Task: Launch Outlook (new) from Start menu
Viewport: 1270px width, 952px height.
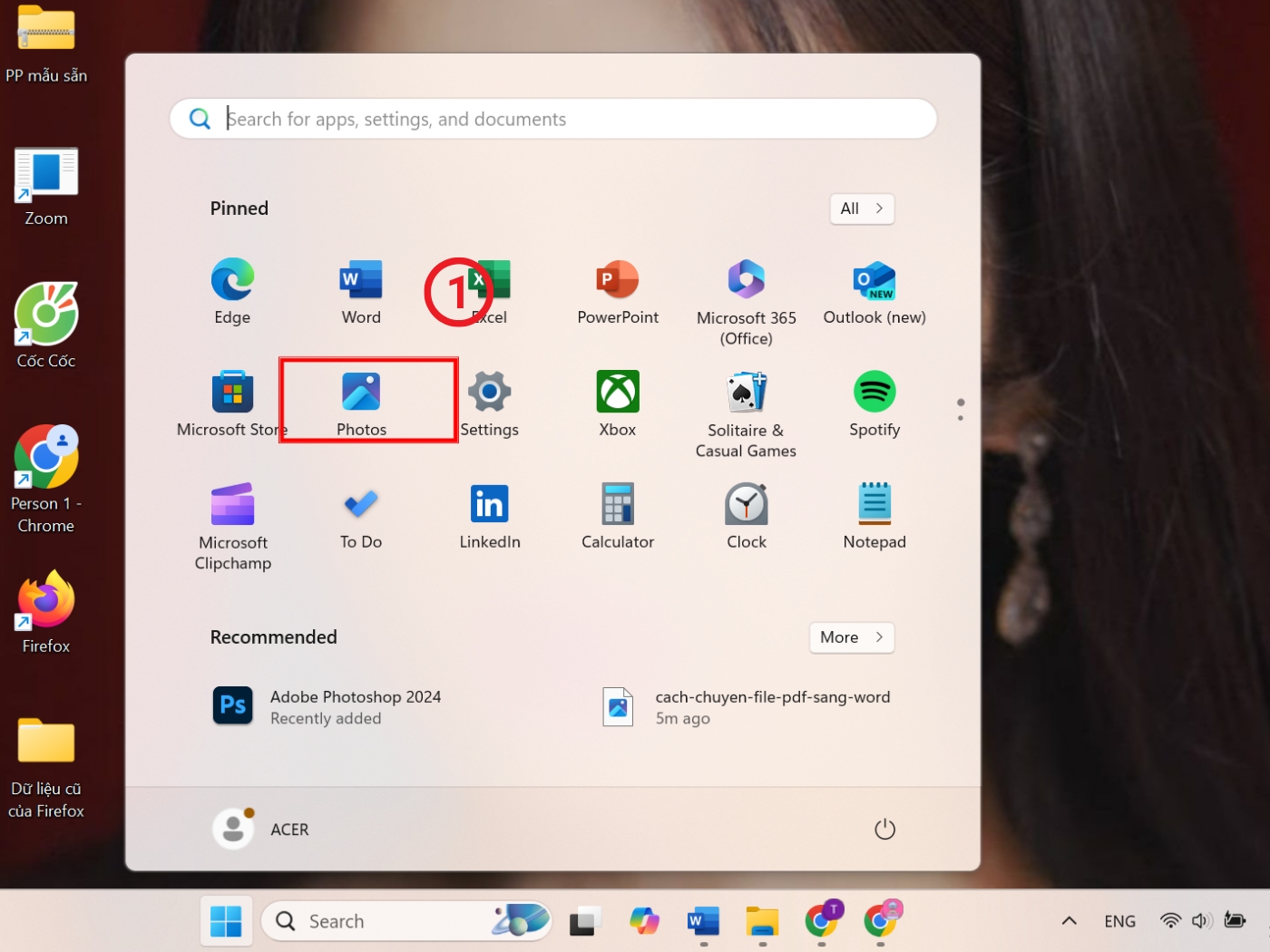Action: [x=874, y=292]
